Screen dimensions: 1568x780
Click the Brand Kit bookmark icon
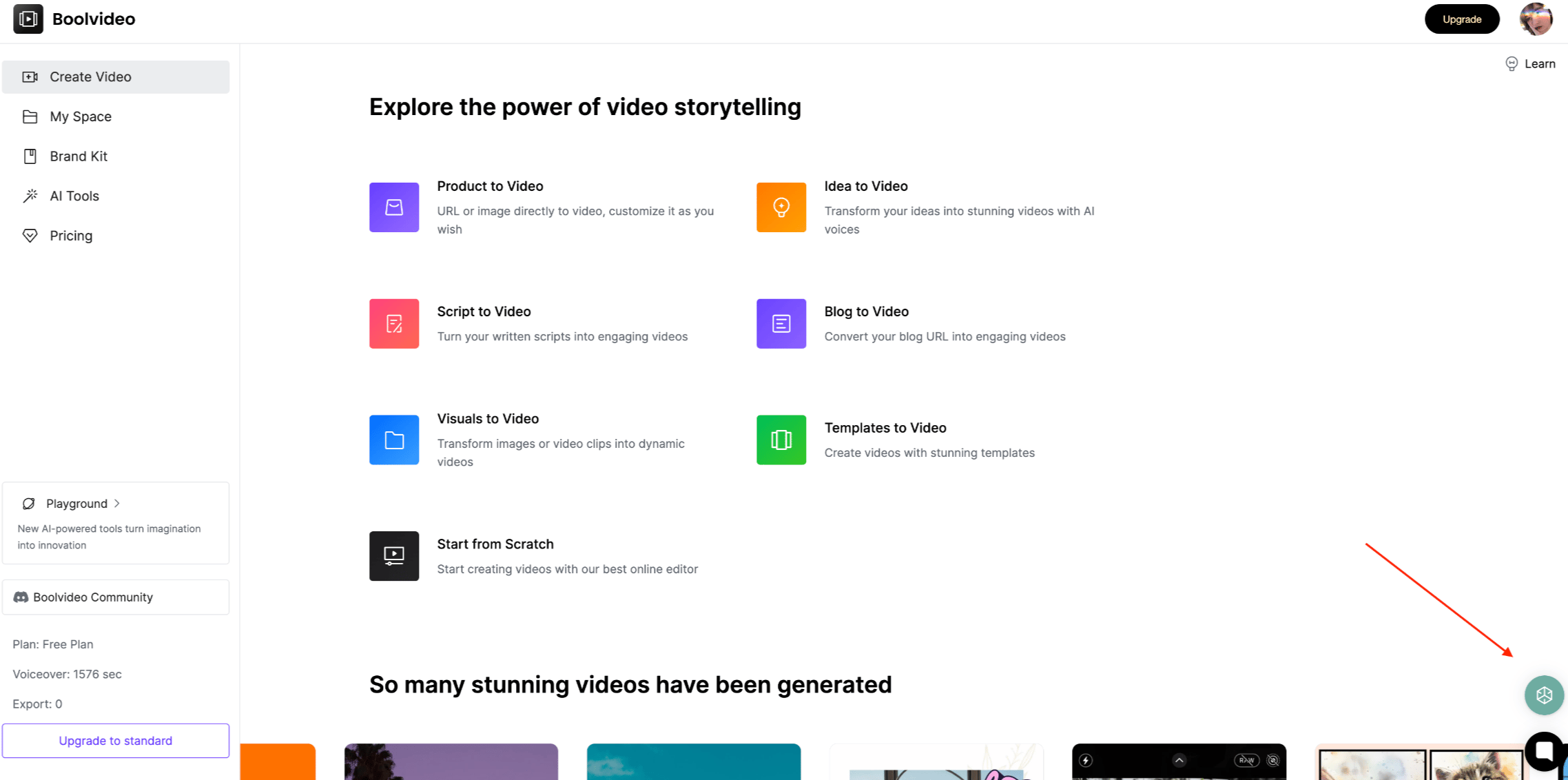click(x=30, y=156)
